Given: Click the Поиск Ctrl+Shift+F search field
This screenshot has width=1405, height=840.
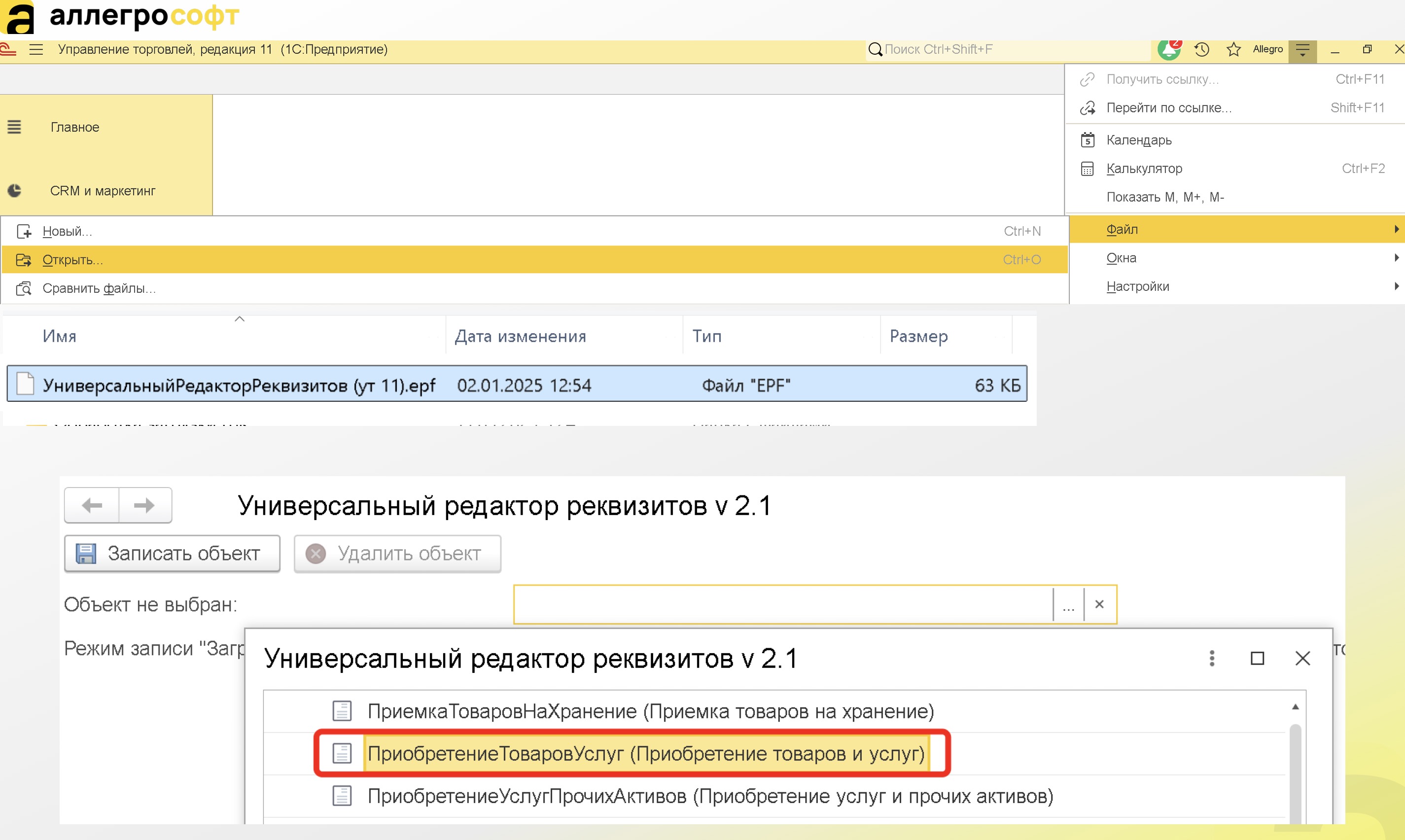Looking at the screenshot, I should tap(1008, 50).
